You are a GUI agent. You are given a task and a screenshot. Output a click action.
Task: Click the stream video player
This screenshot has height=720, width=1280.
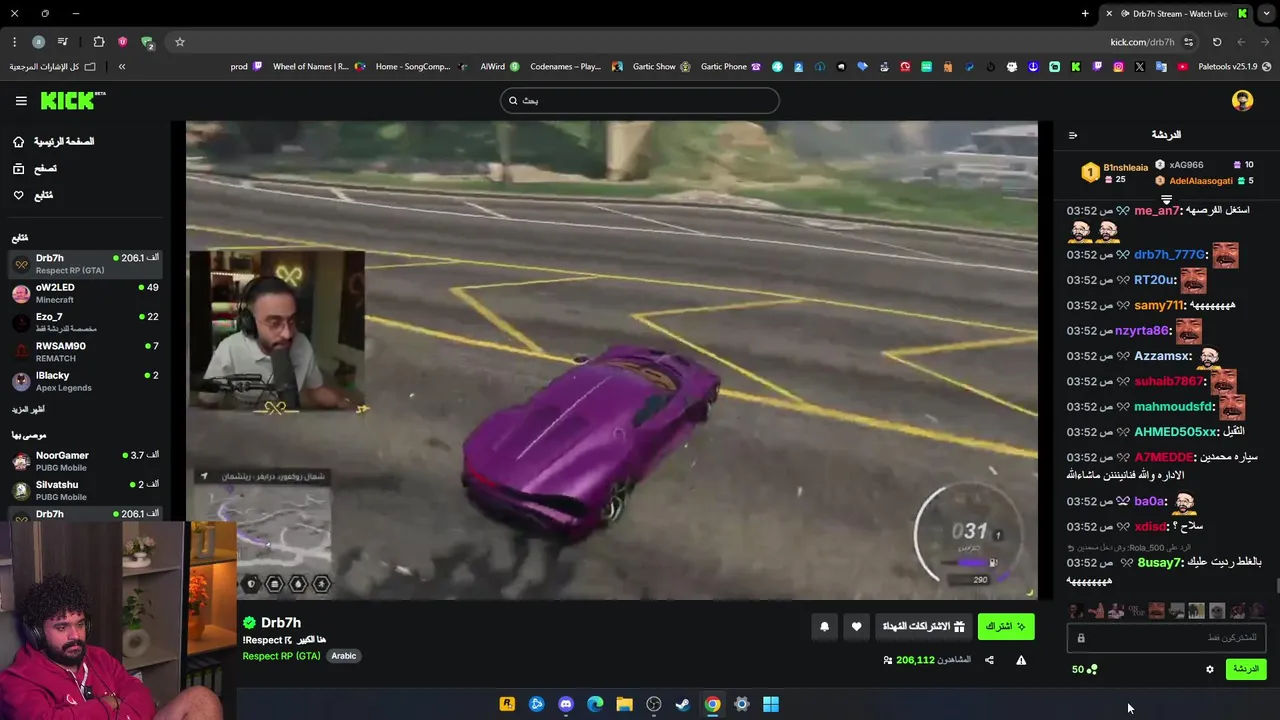pos(612,360)
